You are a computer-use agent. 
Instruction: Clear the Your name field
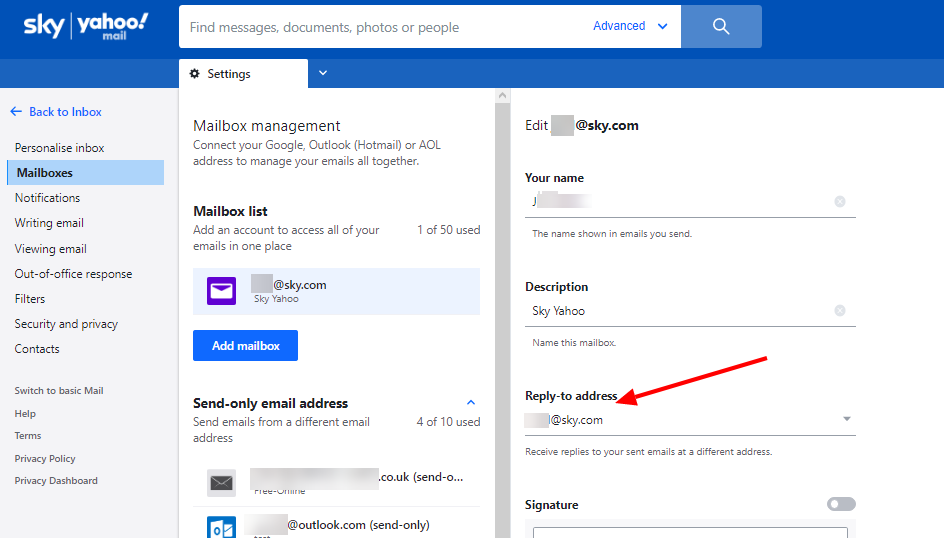(x=839, y=201)
